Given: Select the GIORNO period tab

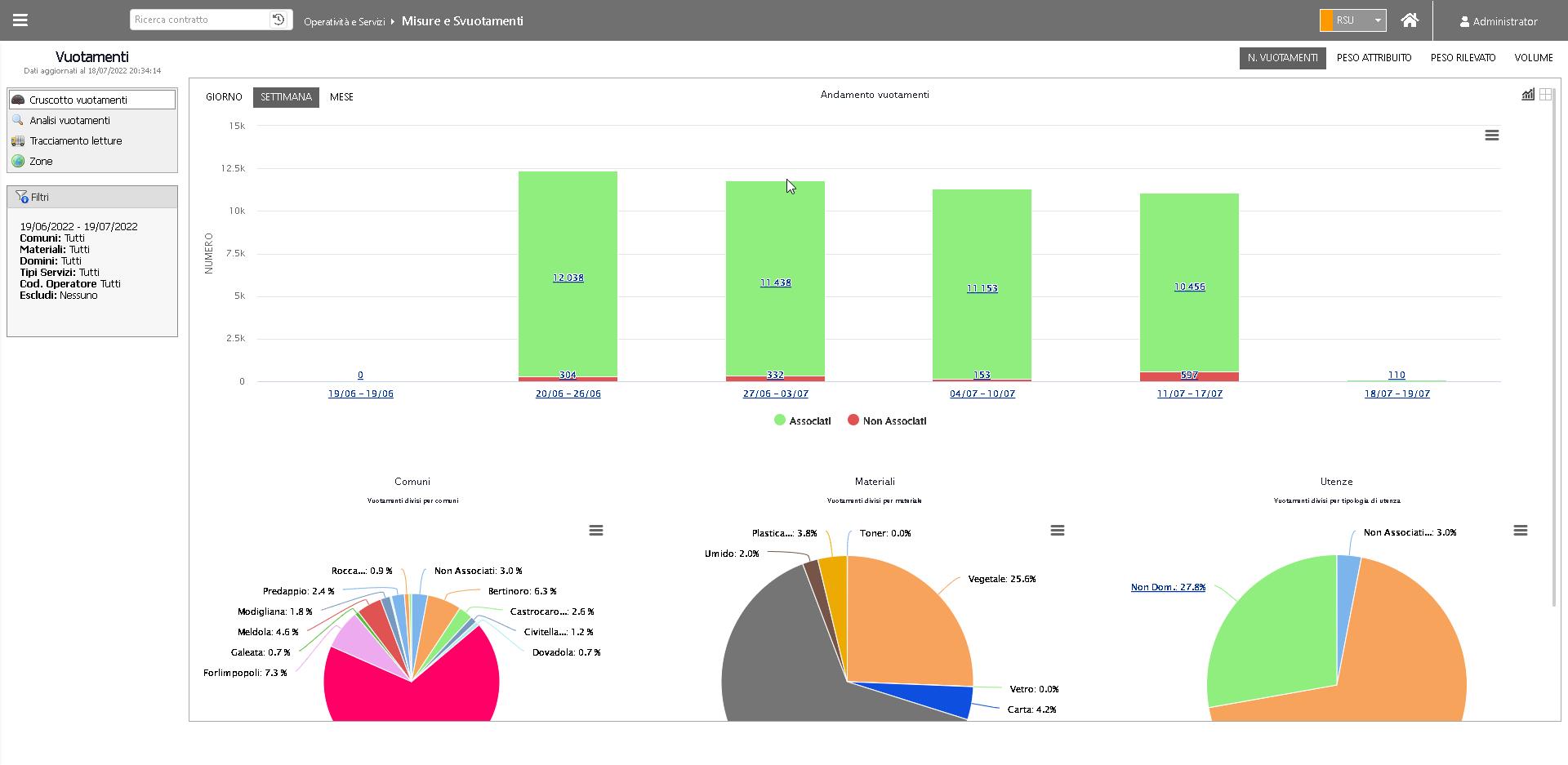Looking at the screenshot, I should click(x=224, y=97).
